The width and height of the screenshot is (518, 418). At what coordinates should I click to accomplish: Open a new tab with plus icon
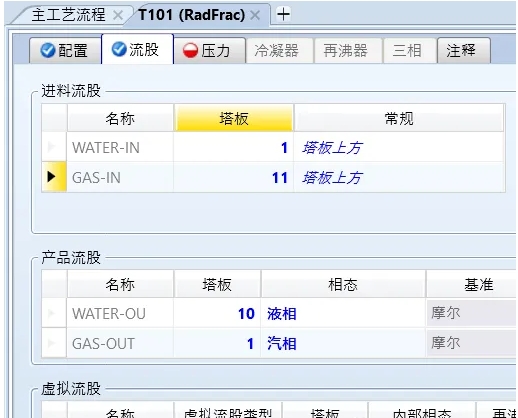click(x=283, y=14)
